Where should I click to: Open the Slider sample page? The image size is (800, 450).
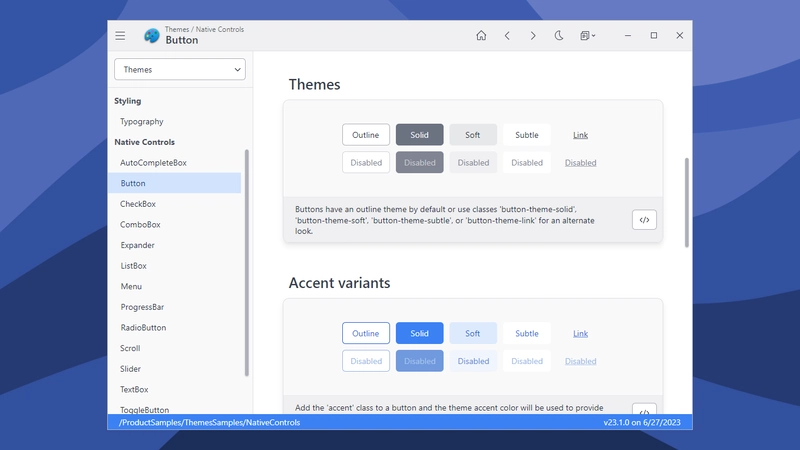130,369
